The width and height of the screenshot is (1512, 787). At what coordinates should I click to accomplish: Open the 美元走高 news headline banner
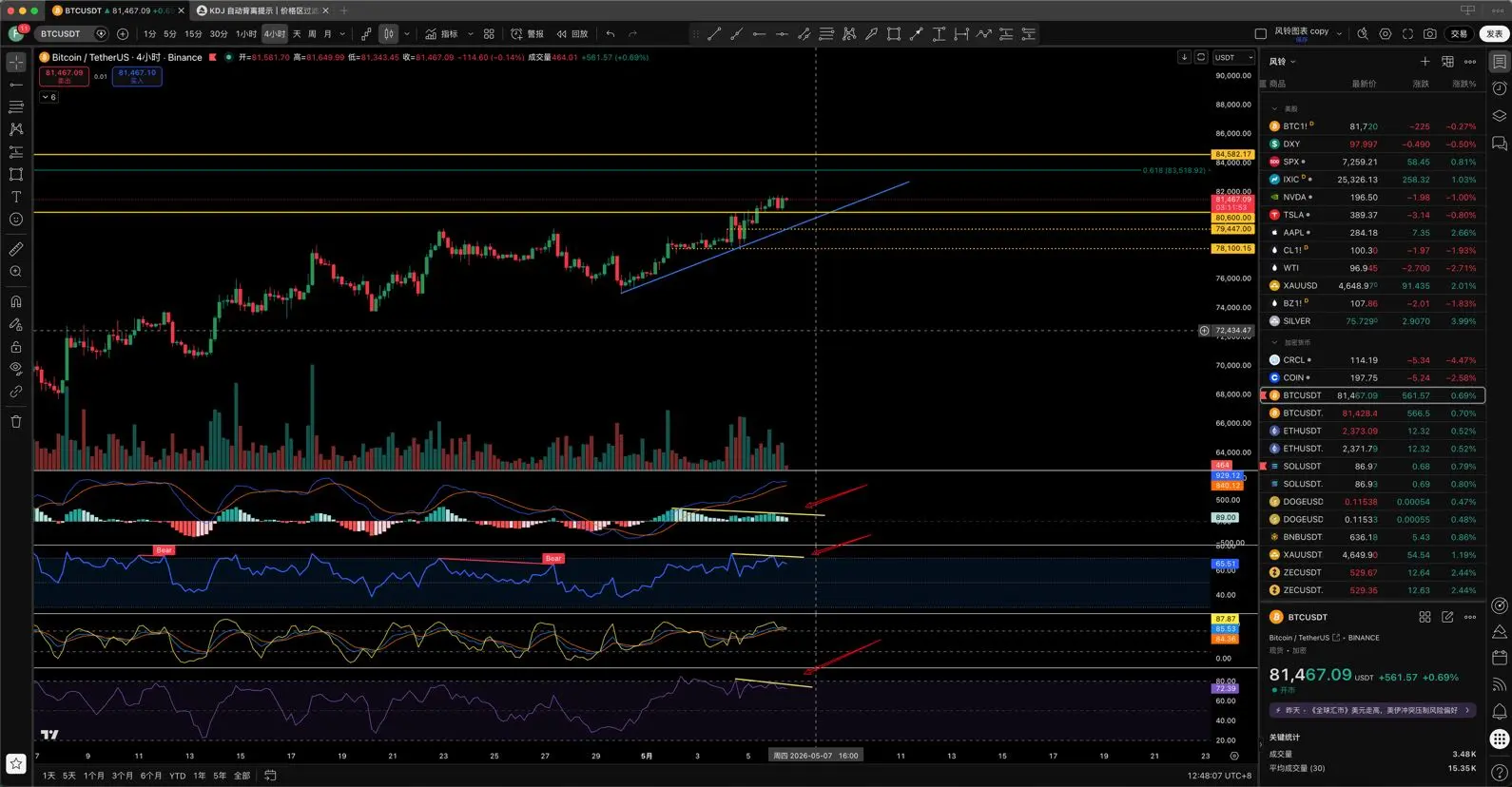click(x=1372, y=710)
